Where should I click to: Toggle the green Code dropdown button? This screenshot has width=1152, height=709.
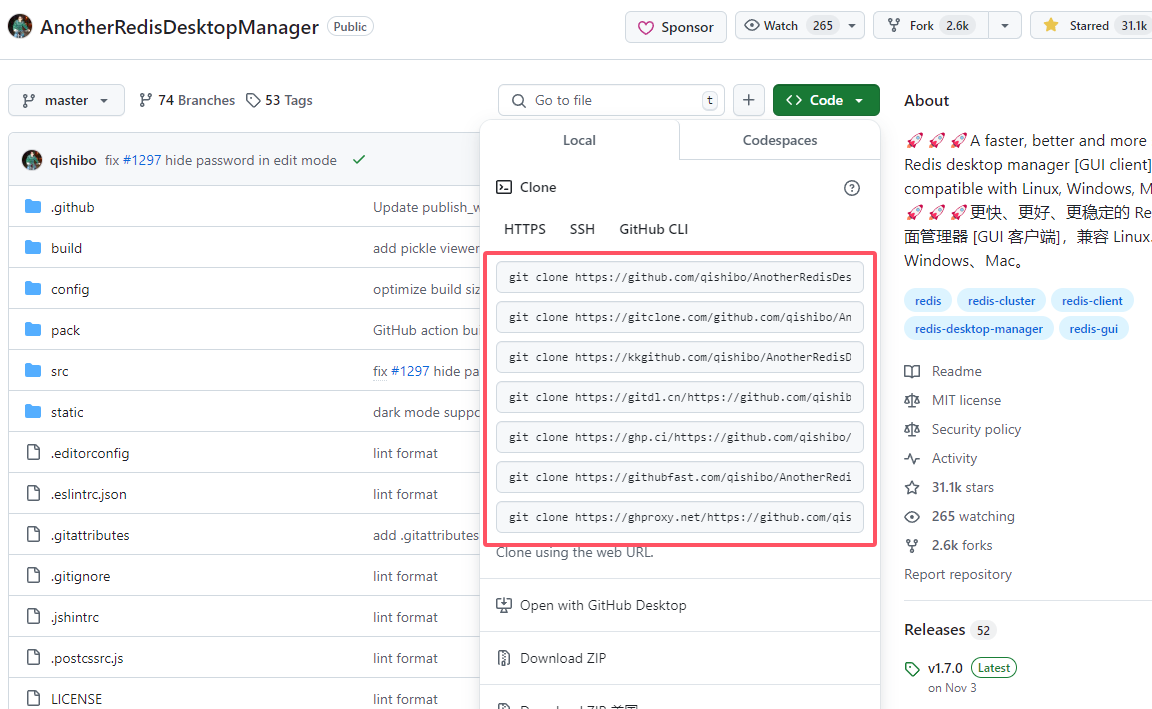826,101
